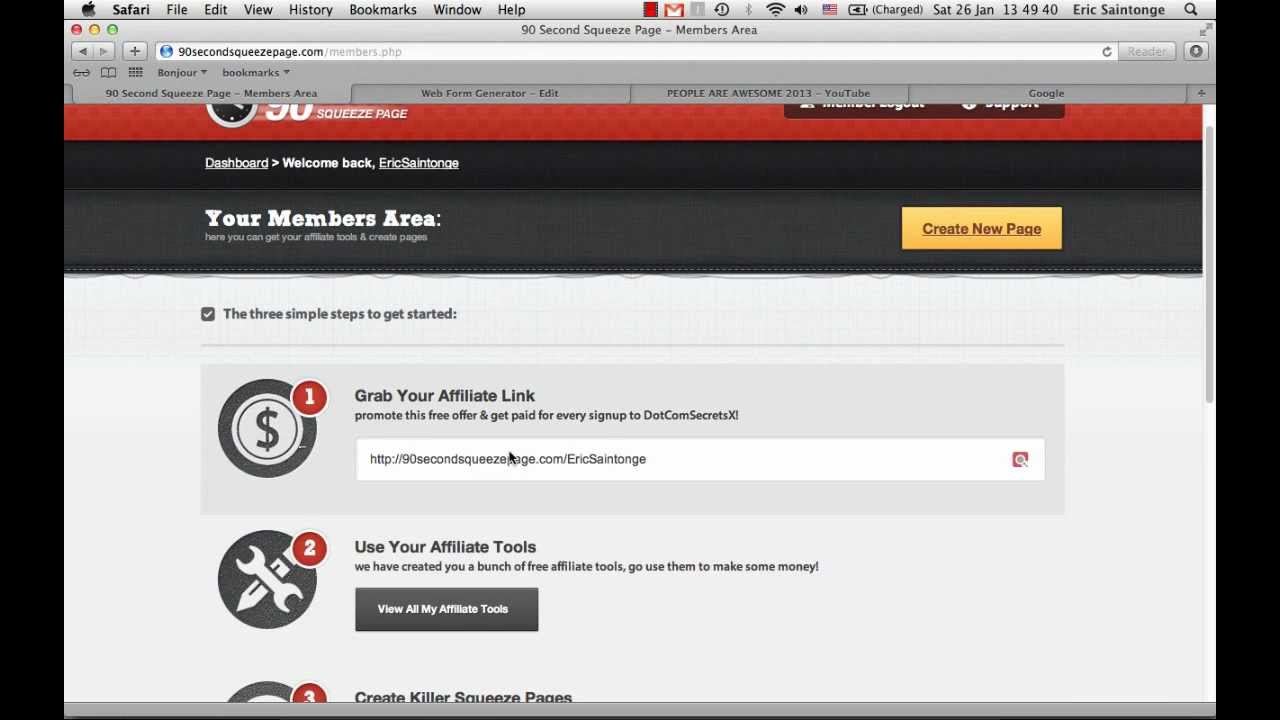Copy affiliate link using the red icon
This screenshot has width=1280, height=720.
(x=1020, y=459)
